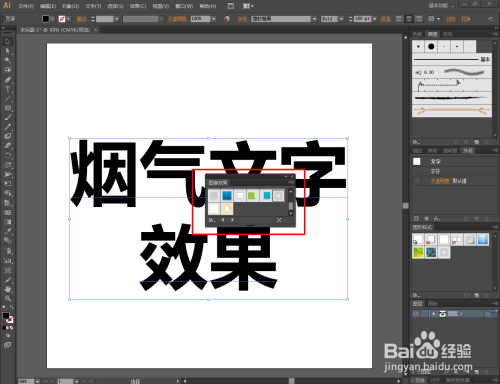The width and height of the screenshot is (500, 384).
Task: Select the Hand tool
Action: click(x=8, y=289)
